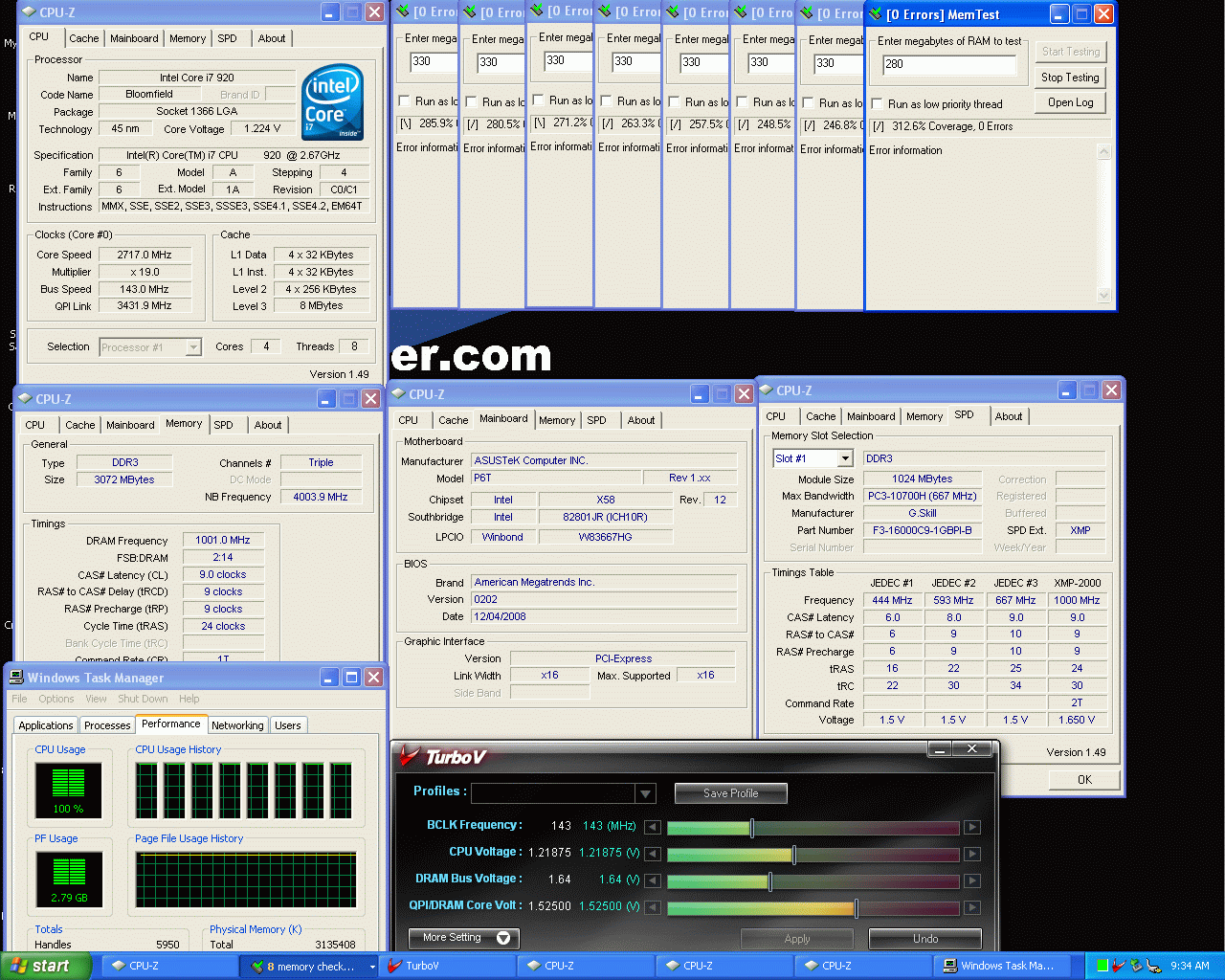
Task: Open the TurboV Profiles dropdown
Action: pos(646,793)
